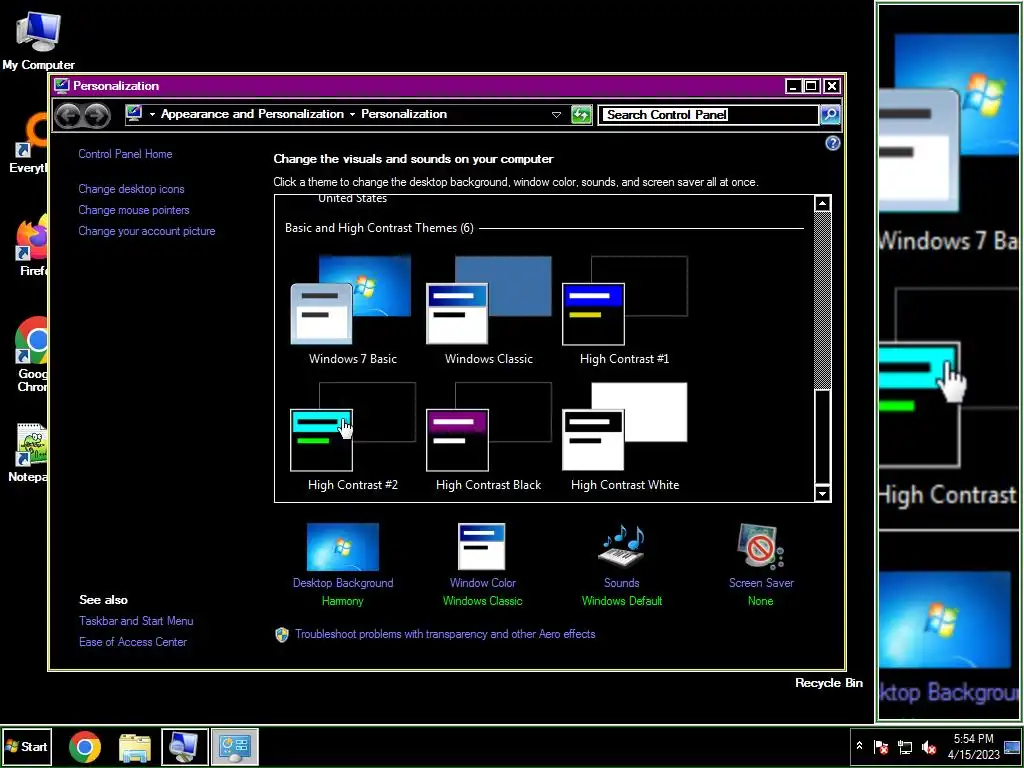Expand arrow before Personalization breadcrumb

pos(352,115)
